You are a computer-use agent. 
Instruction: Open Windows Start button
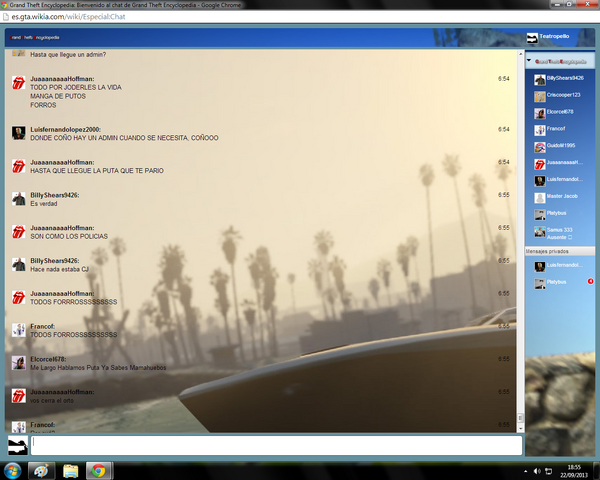click(13, 471)
